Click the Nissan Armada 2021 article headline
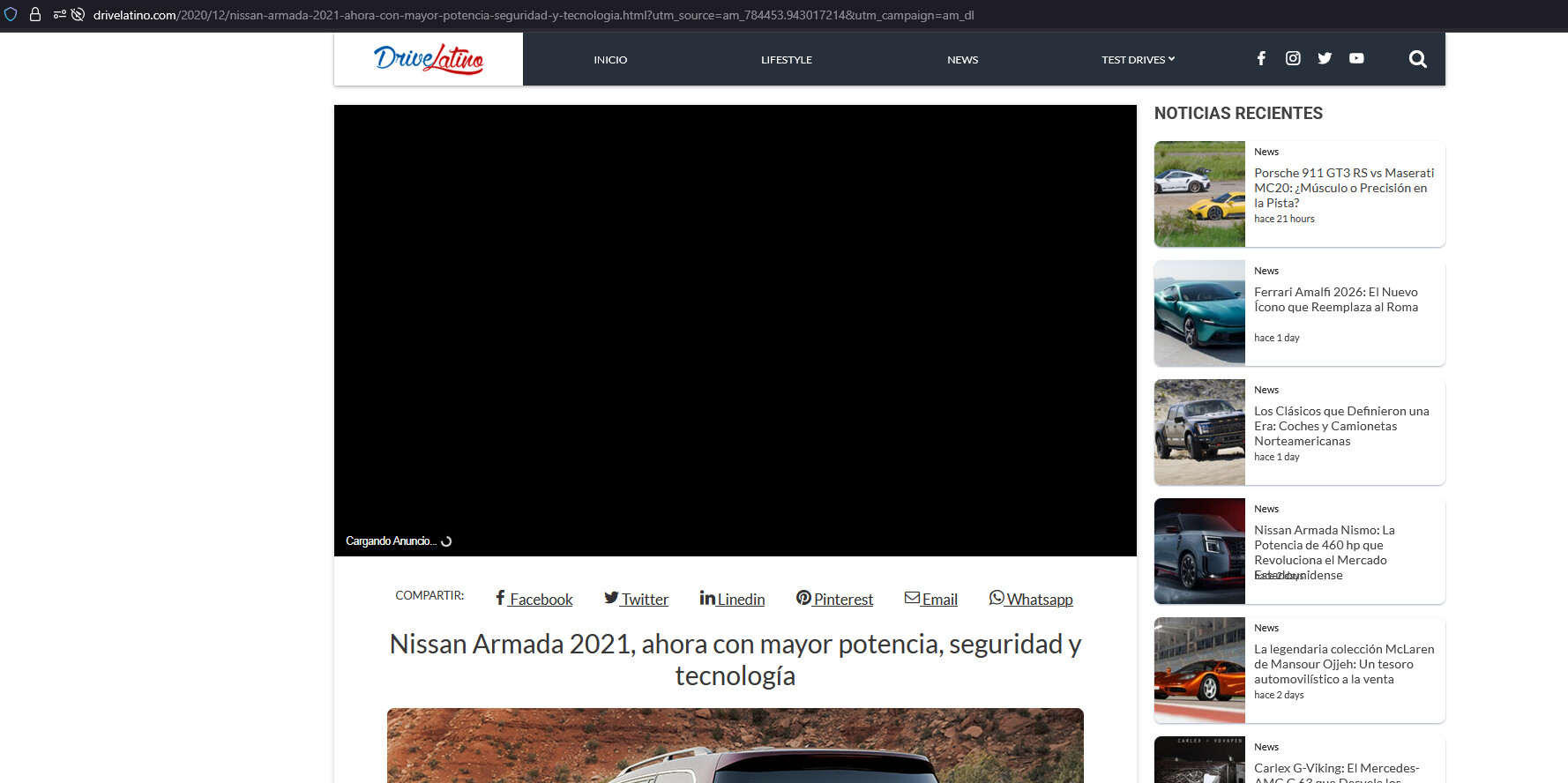 point(735,660)
